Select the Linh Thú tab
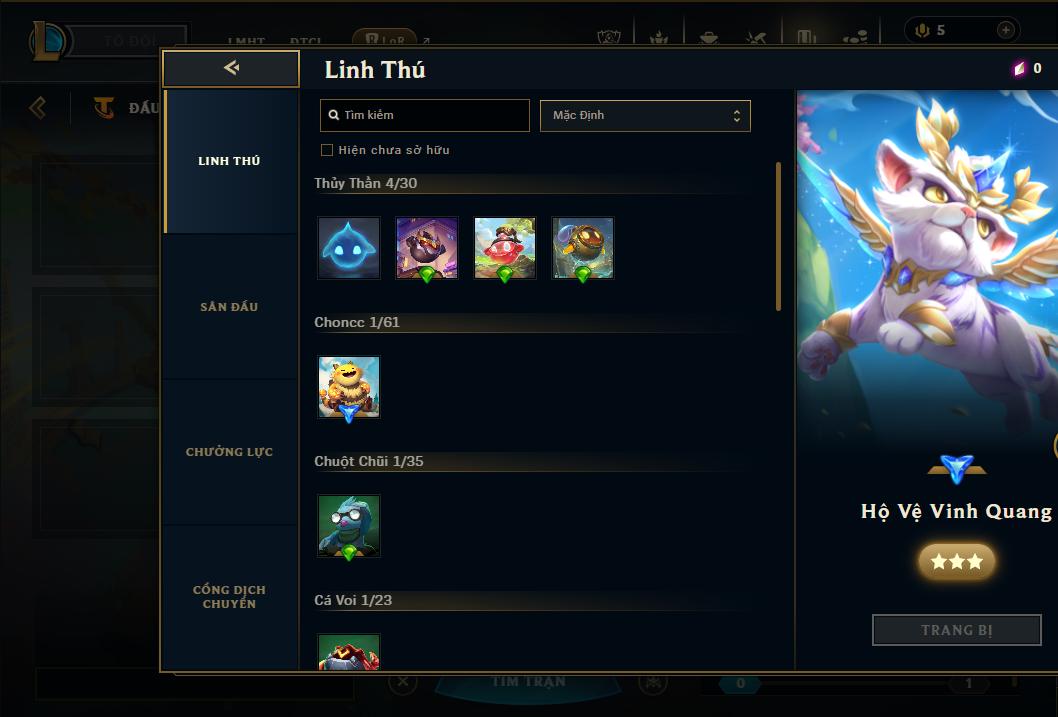 click(229, 161)
